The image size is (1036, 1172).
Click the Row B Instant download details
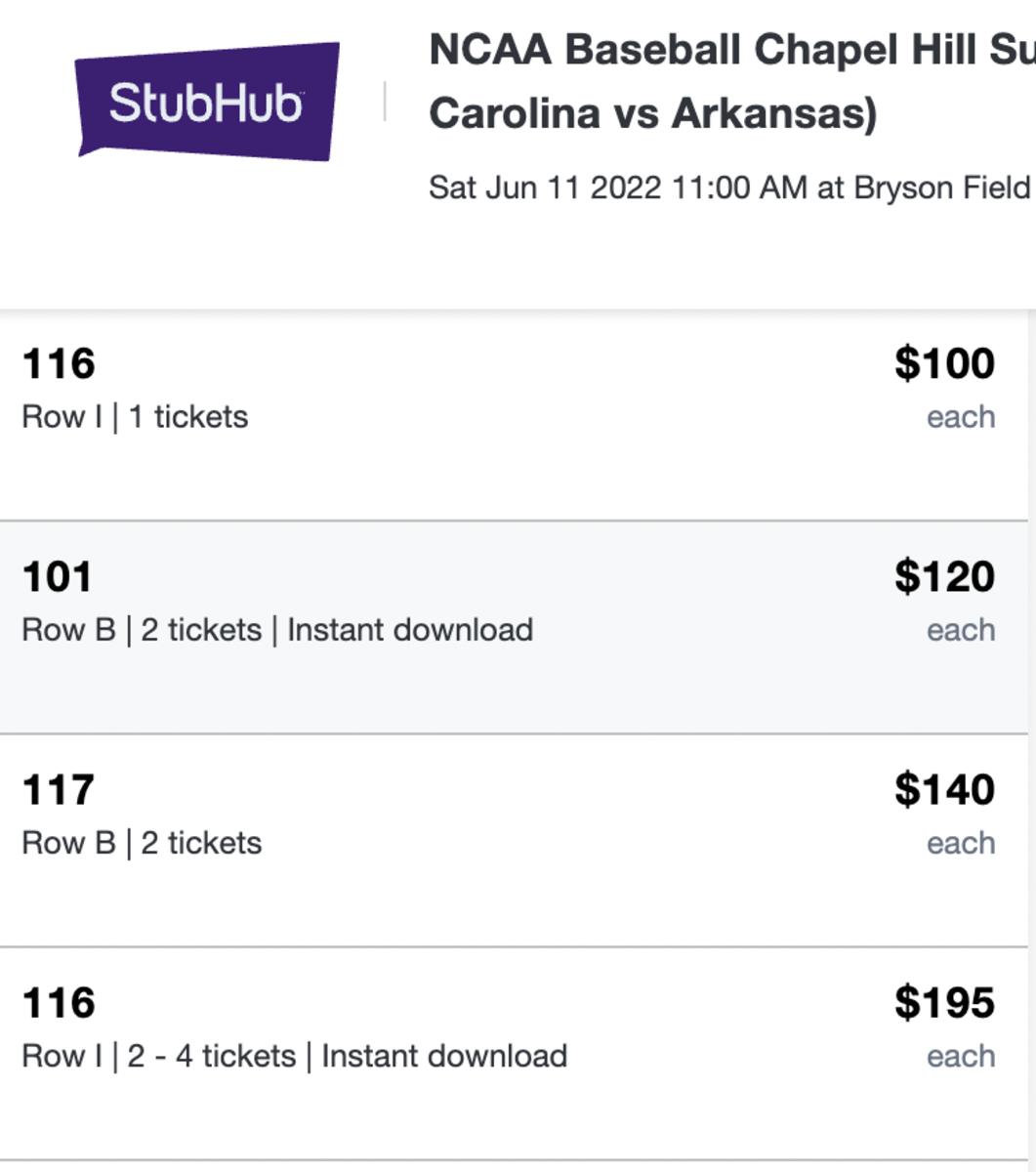pos(277,630)
